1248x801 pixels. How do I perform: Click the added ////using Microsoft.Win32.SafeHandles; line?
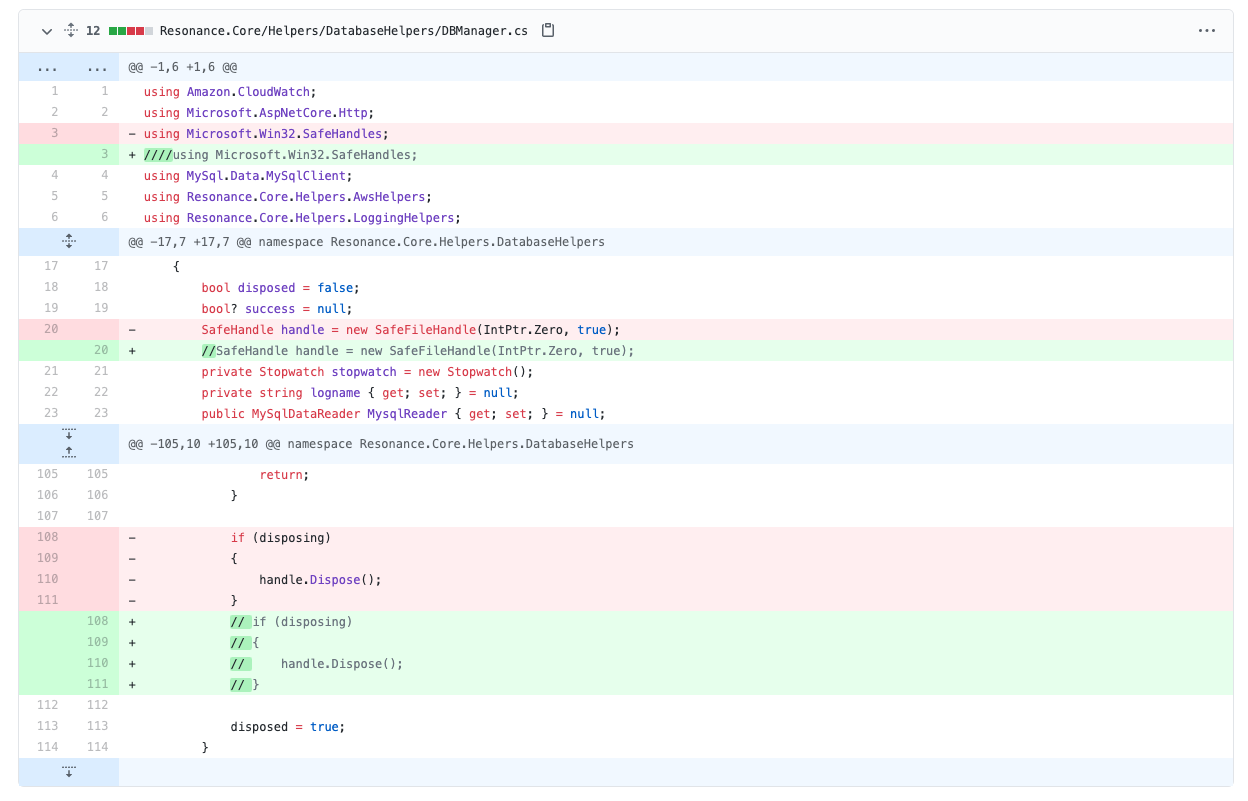point(280,155)
